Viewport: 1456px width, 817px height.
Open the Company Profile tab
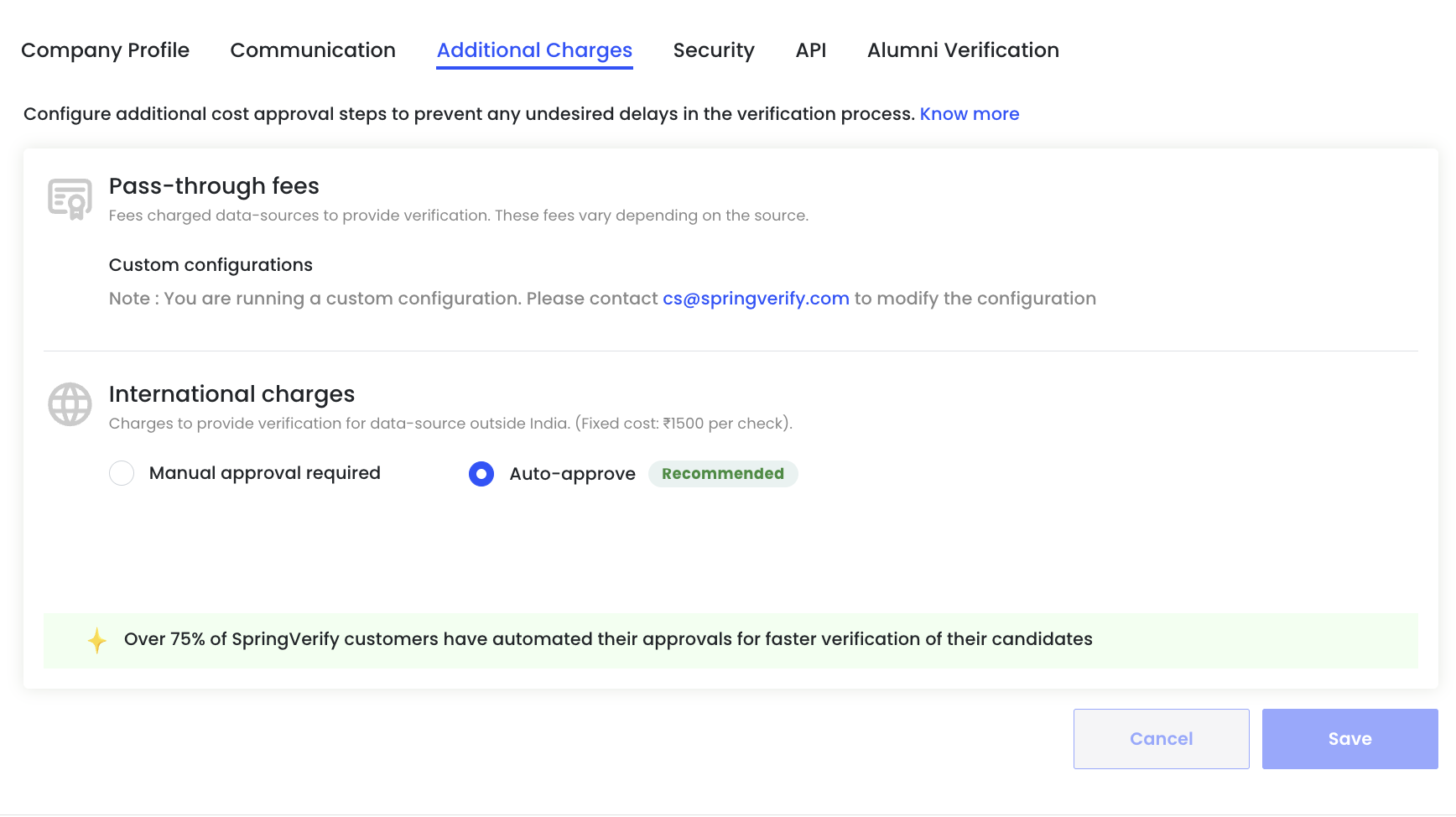pos(105,50)
